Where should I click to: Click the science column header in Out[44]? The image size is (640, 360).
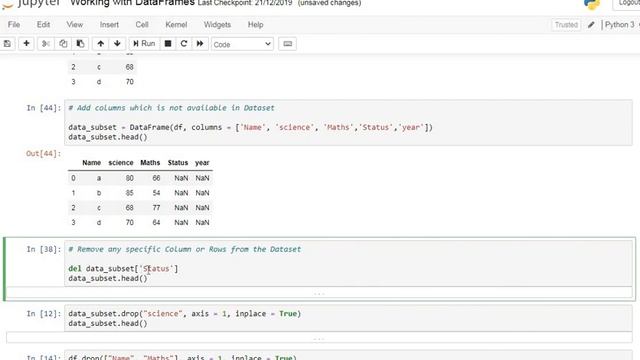121,162
